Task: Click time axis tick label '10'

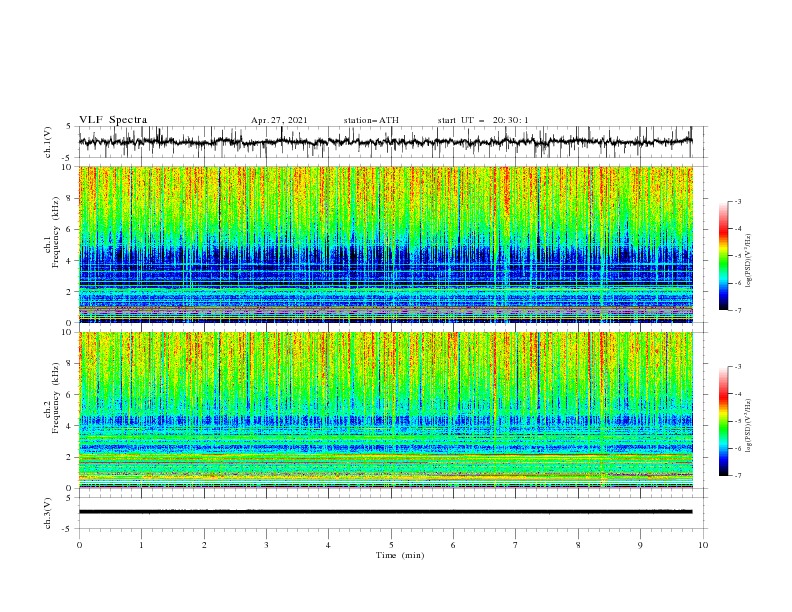Action: (703, 545)
